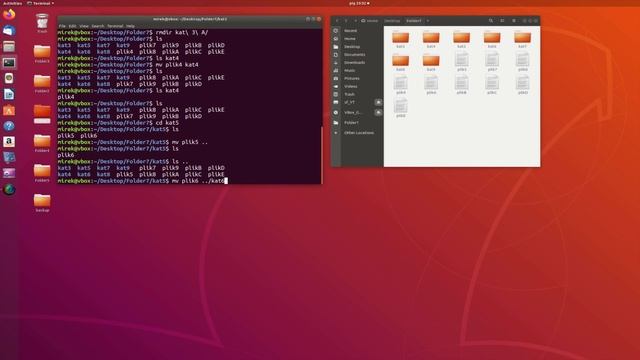Select the plik7 file in Files

[x=492, y=62]
